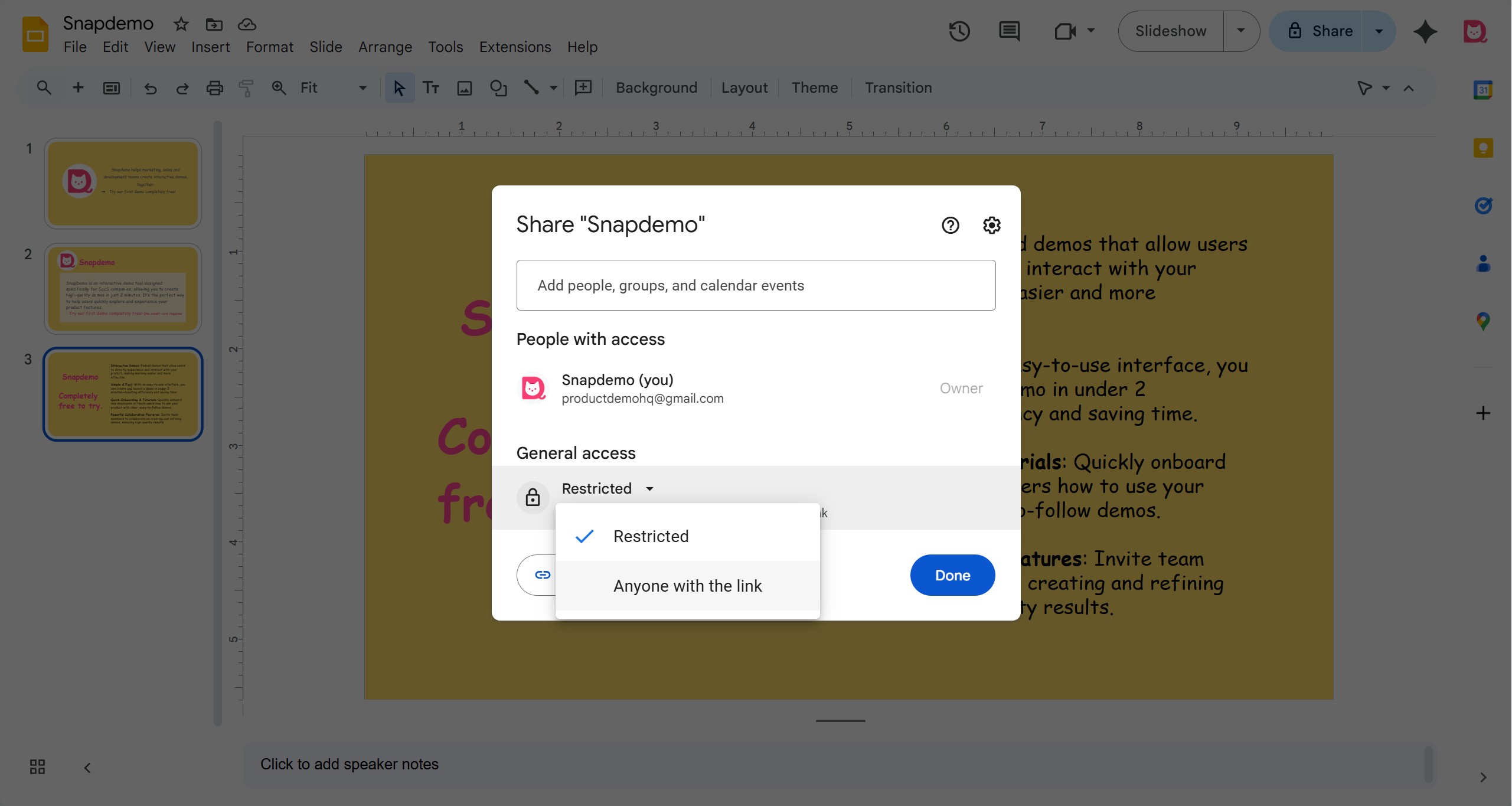Select slide 1 thumbnail

coord(123,184)
